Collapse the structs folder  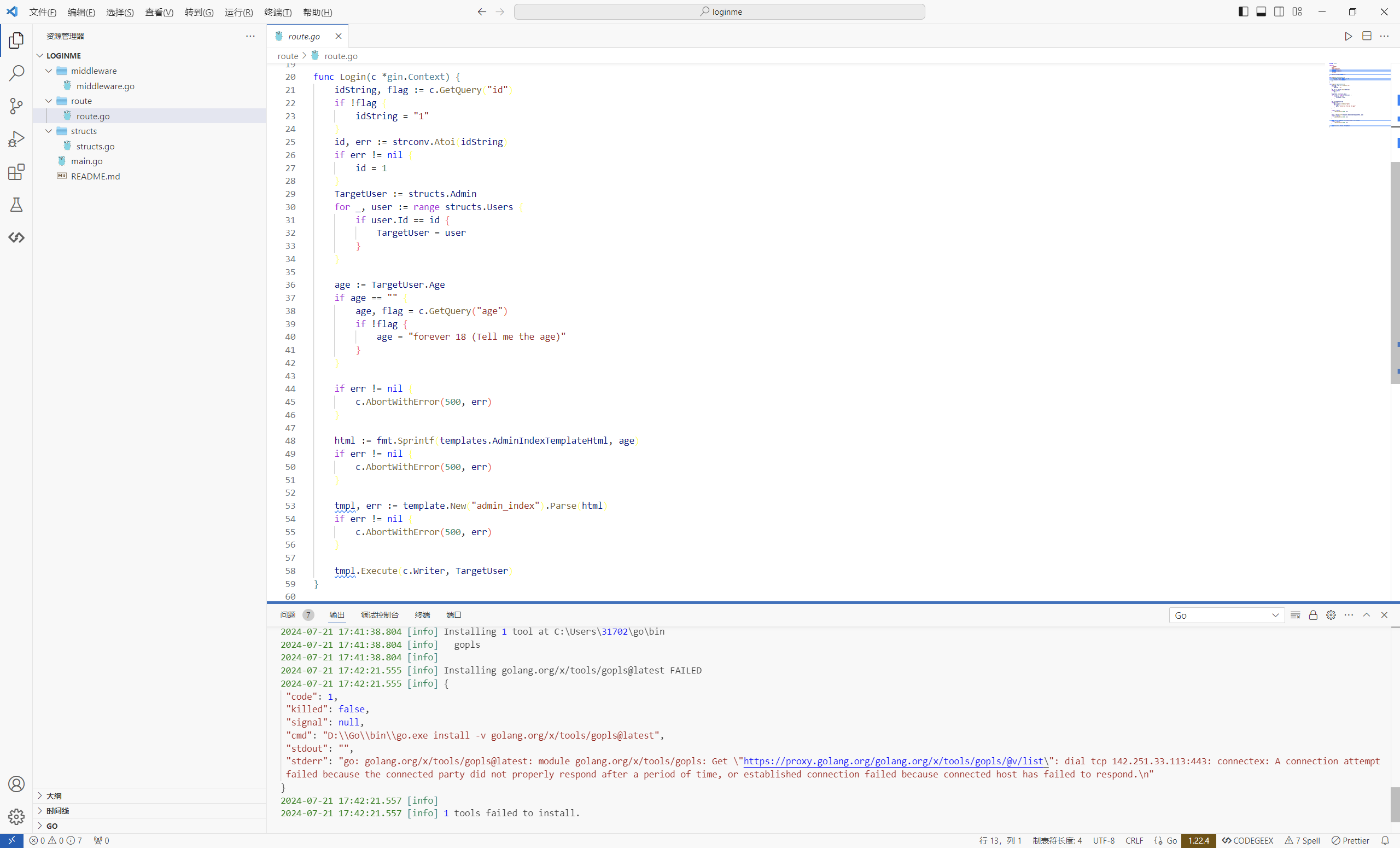pyautogui.click(x=149, y=131)
